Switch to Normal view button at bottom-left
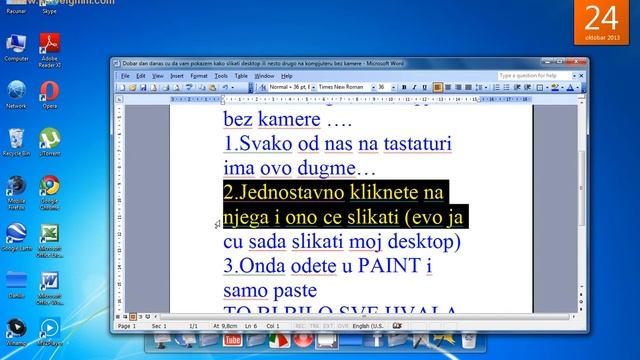The width and height of the screenshot is (640, 360). [x=118, y=317]
